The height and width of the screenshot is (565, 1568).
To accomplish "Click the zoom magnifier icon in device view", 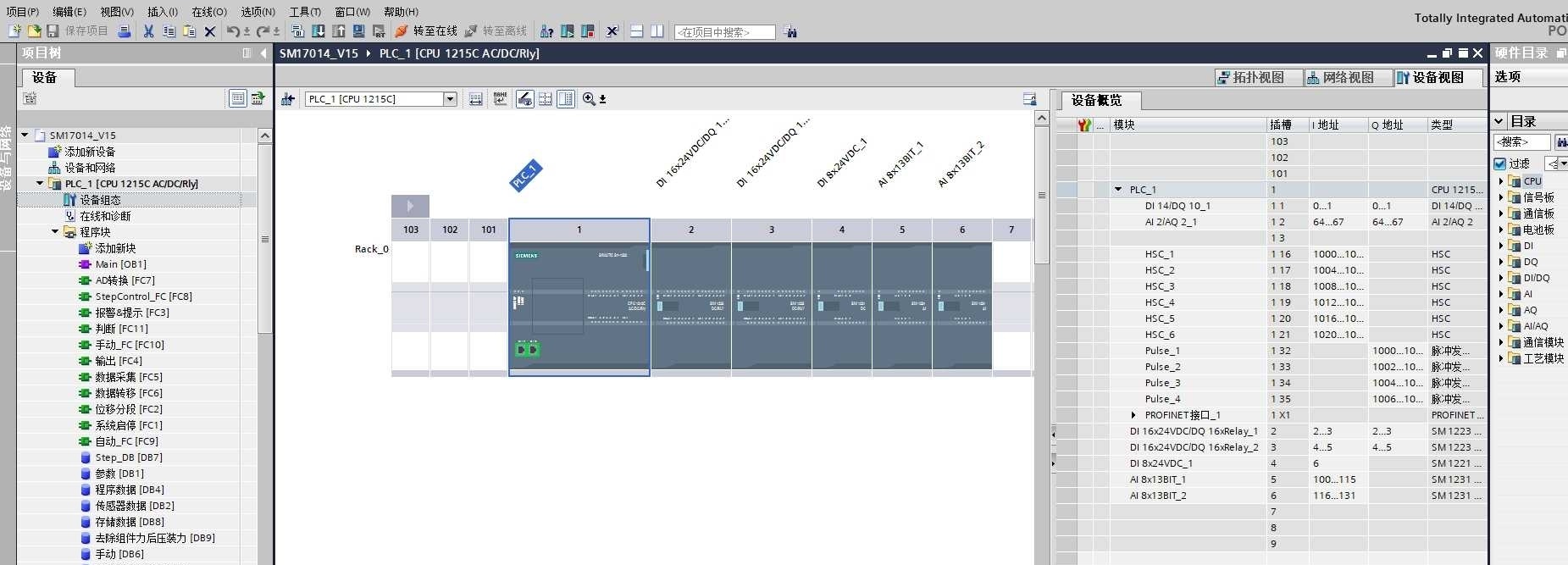I will tap(589, 99).
